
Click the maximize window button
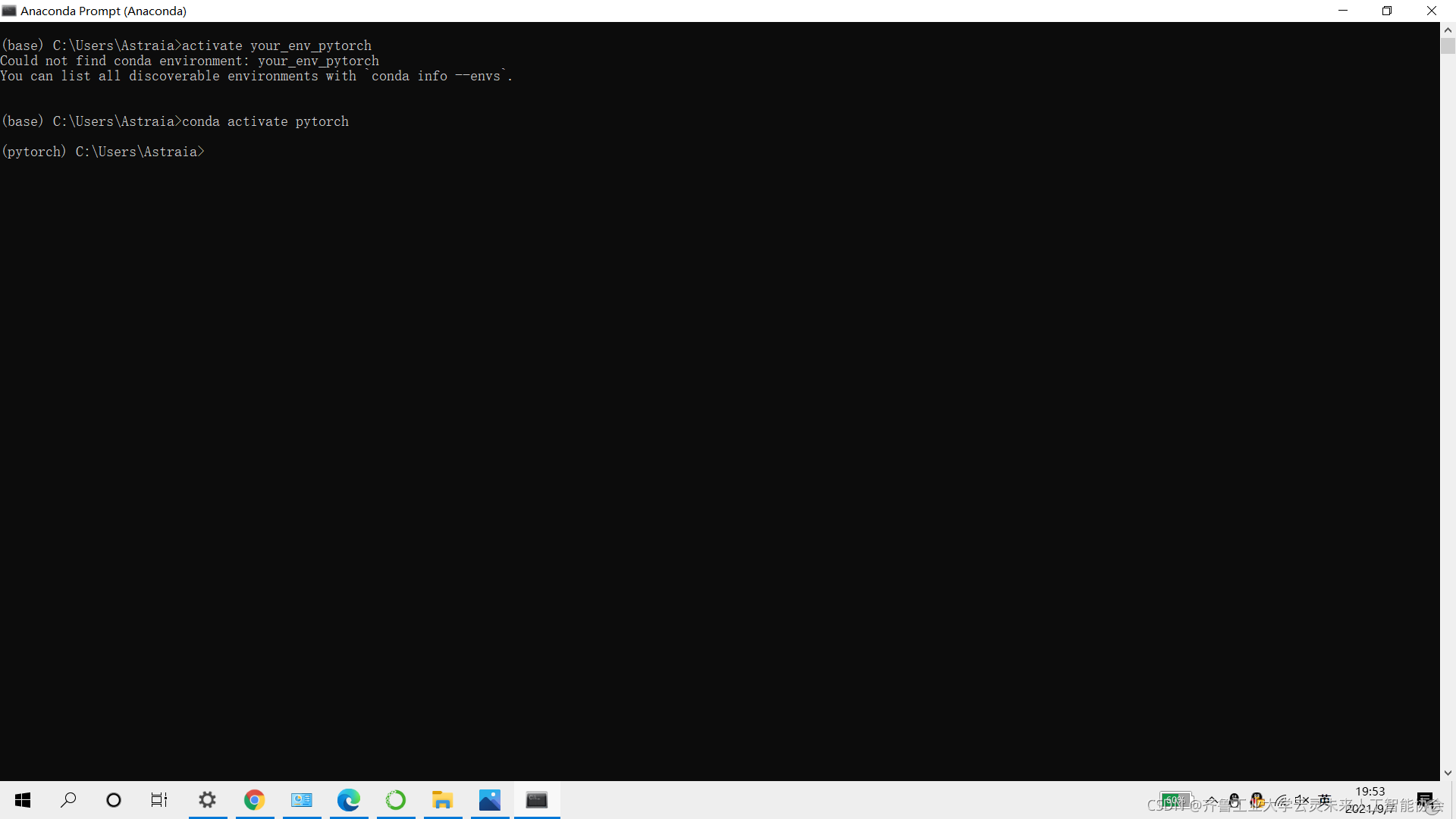[x=1388, y=10]
